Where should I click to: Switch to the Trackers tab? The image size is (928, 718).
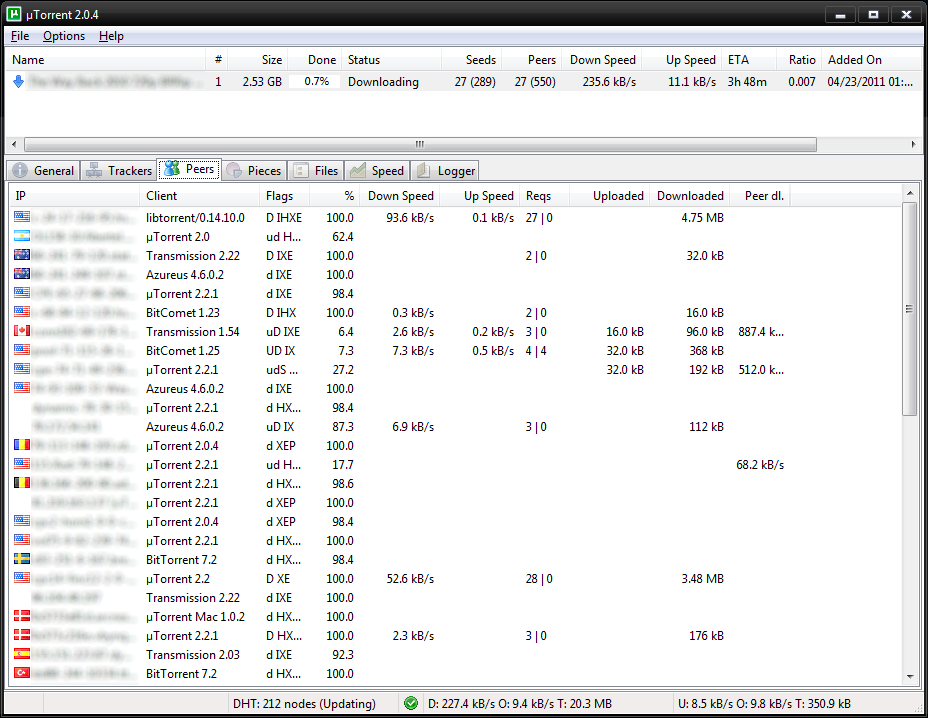click(119, 171)
